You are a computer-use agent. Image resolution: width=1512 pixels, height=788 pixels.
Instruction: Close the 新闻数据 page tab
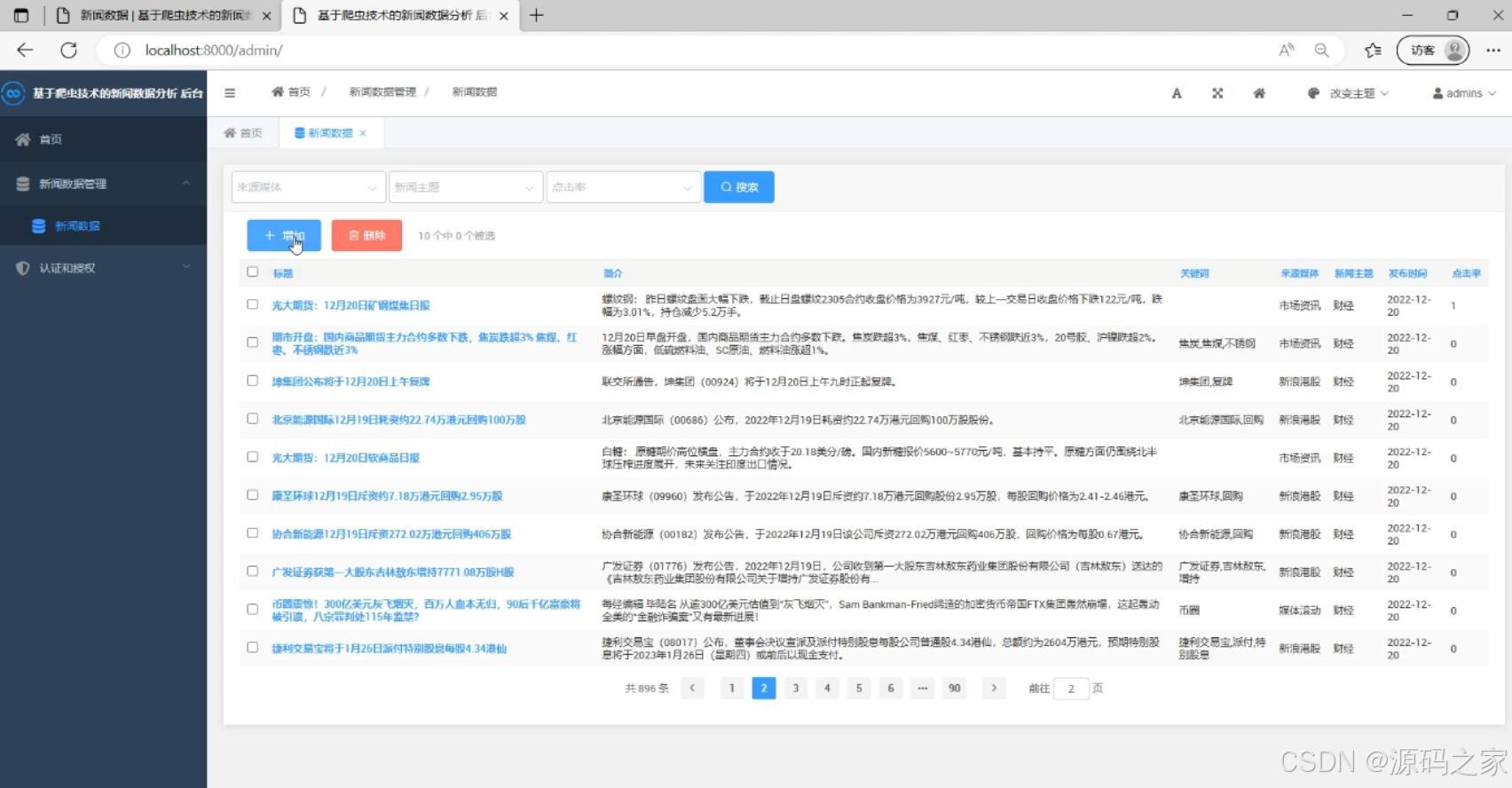click(x=363, y=133)
